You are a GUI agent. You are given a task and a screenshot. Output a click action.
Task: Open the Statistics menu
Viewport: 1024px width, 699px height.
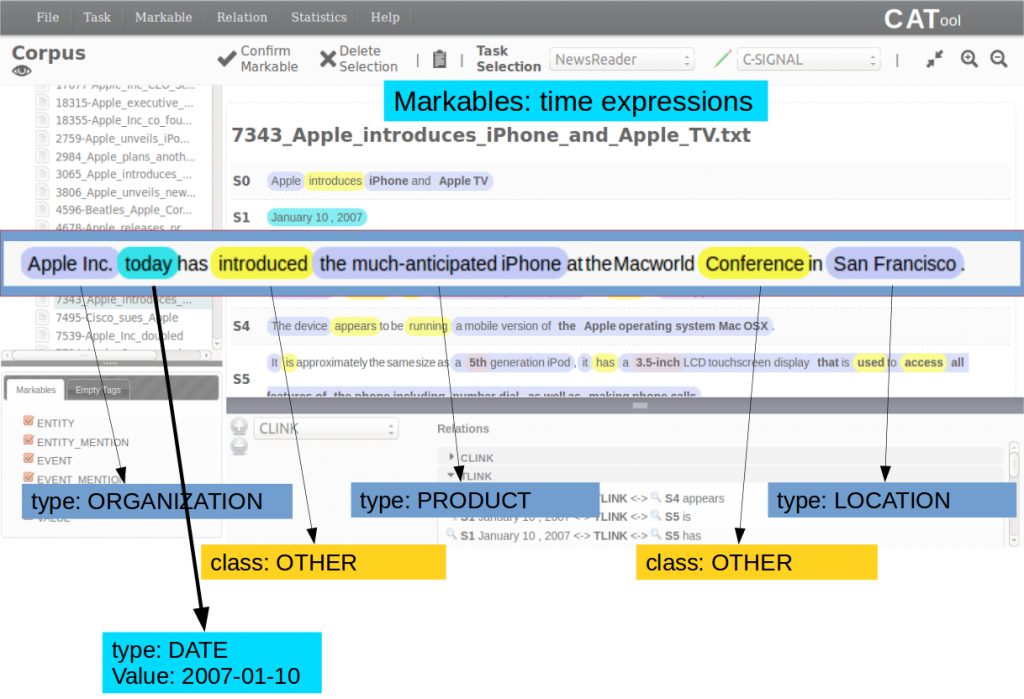(x=319, y=18)
